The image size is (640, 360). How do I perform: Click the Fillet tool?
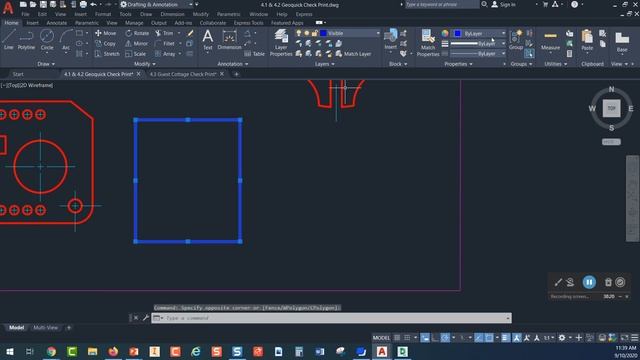(165, 43)
